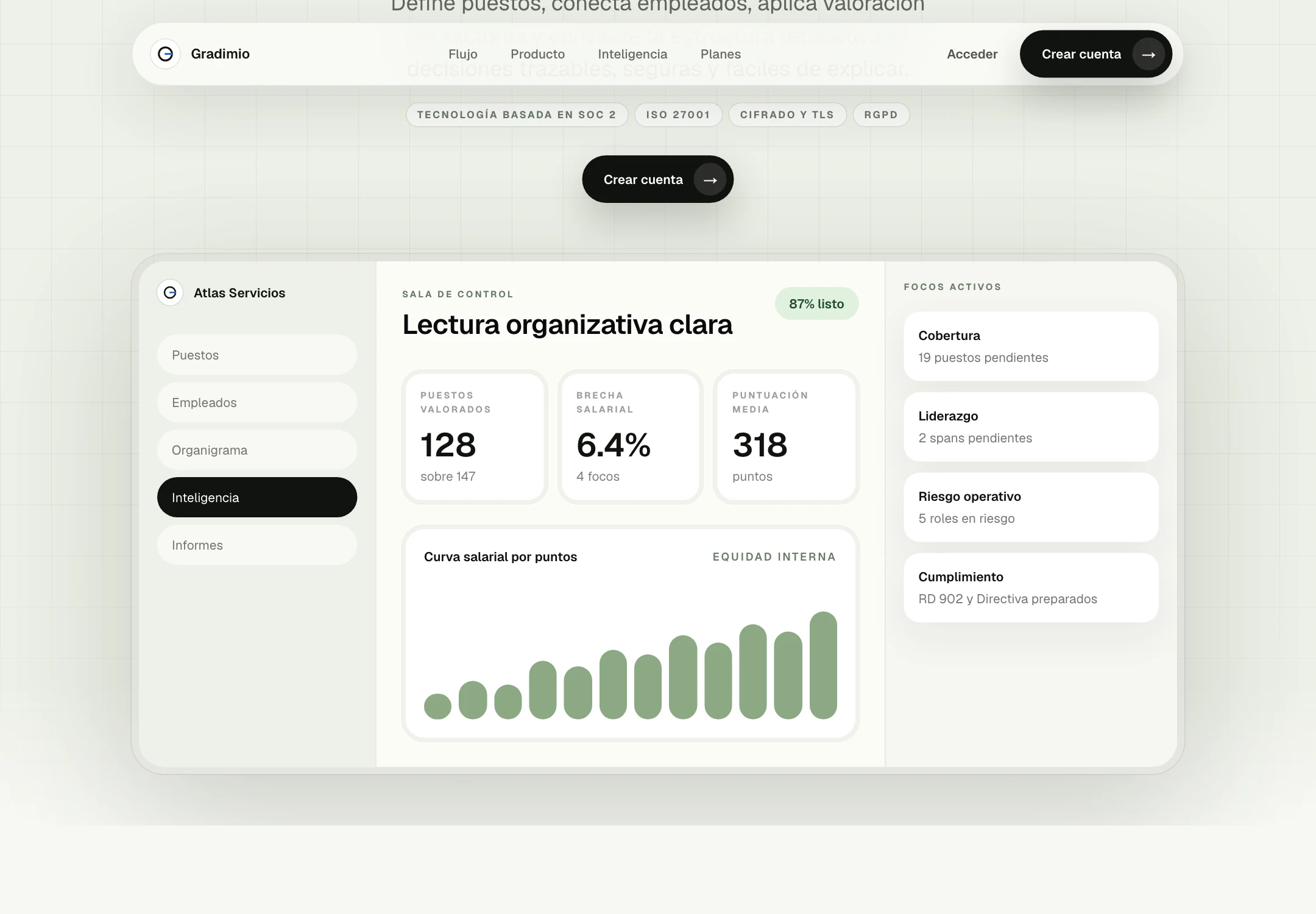This screenshot has height=914, width=1316.
Task: Click the Atlas Servicios logo icon
Action: (x=170, y=292)
